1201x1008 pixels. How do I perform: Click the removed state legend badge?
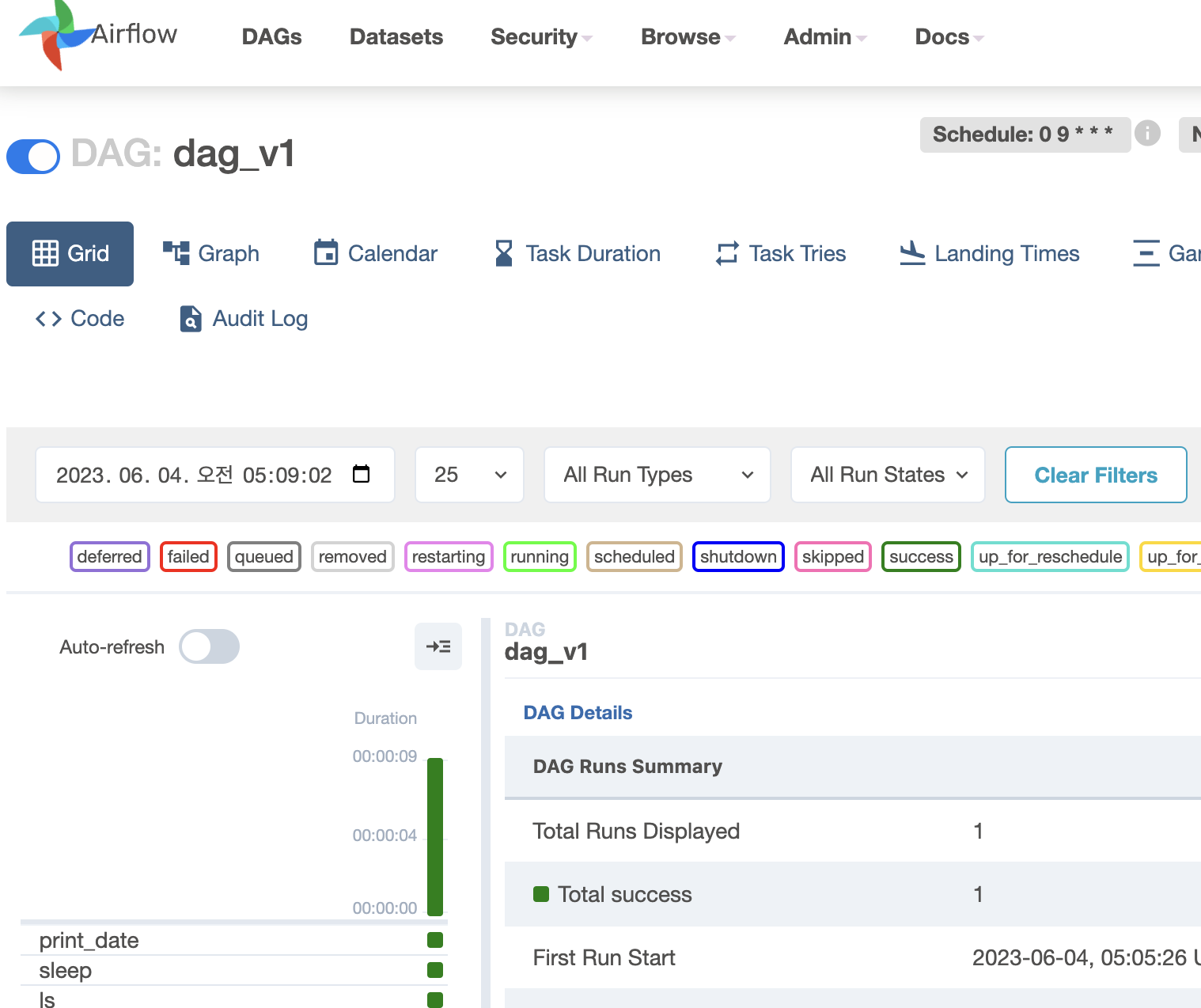[x=353, y=556]
